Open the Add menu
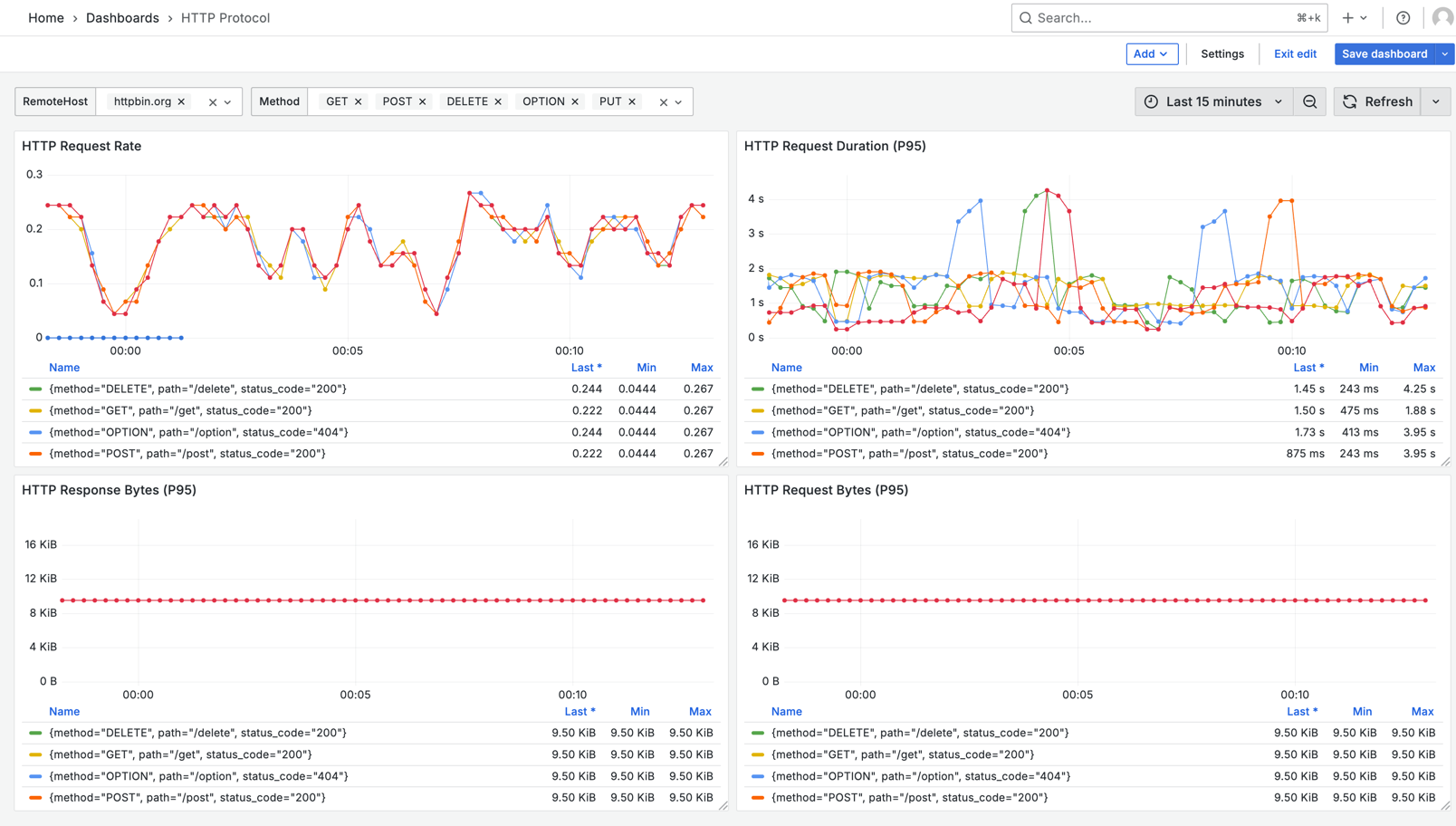Screen dimensions: 1456x826 1151,53
